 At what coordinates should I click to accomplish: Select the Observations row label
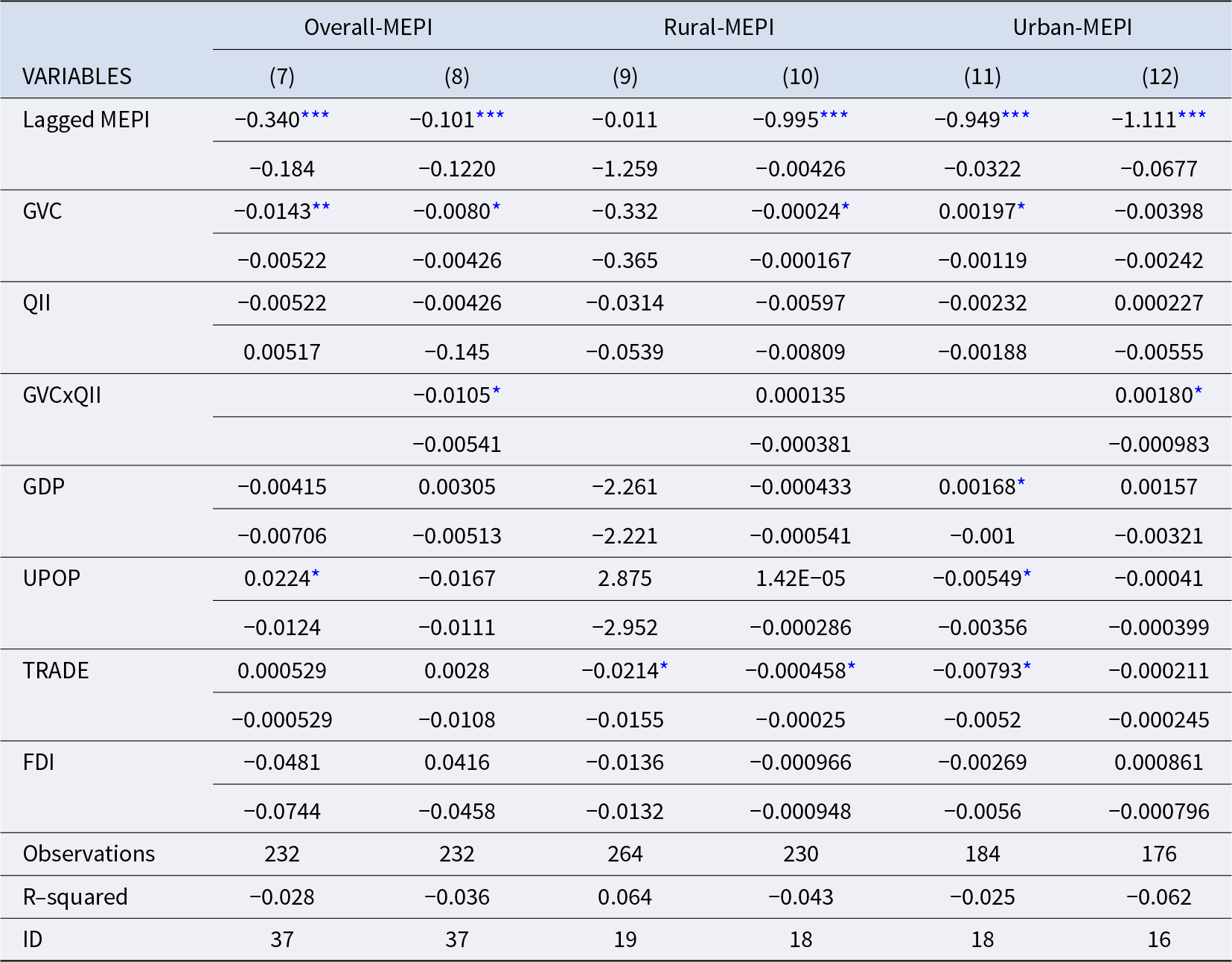(89, 854)
